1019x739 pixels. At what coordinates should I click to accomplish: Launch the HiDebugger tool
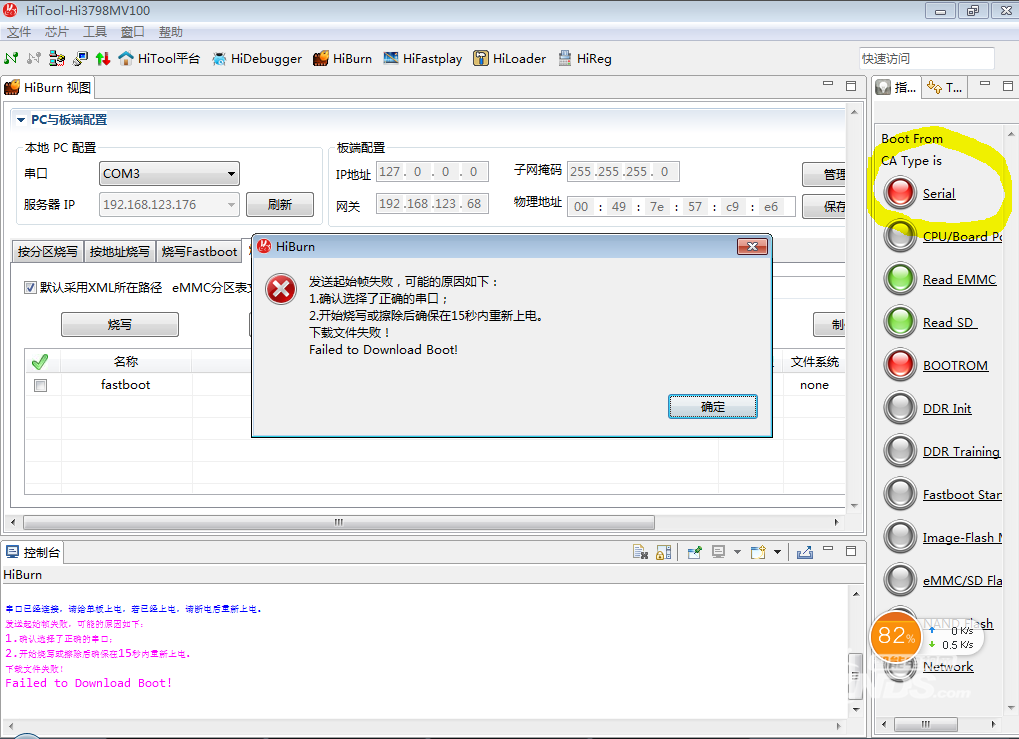click(x=257, y=58)
